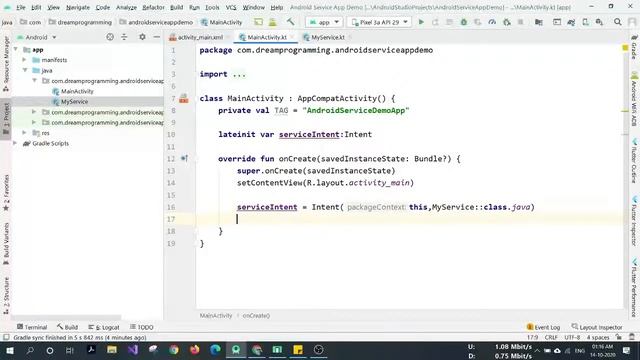Screen dimensions: 640x360
Task: Click Collapse All icon in Project panel
Action: tap(124, 37)
